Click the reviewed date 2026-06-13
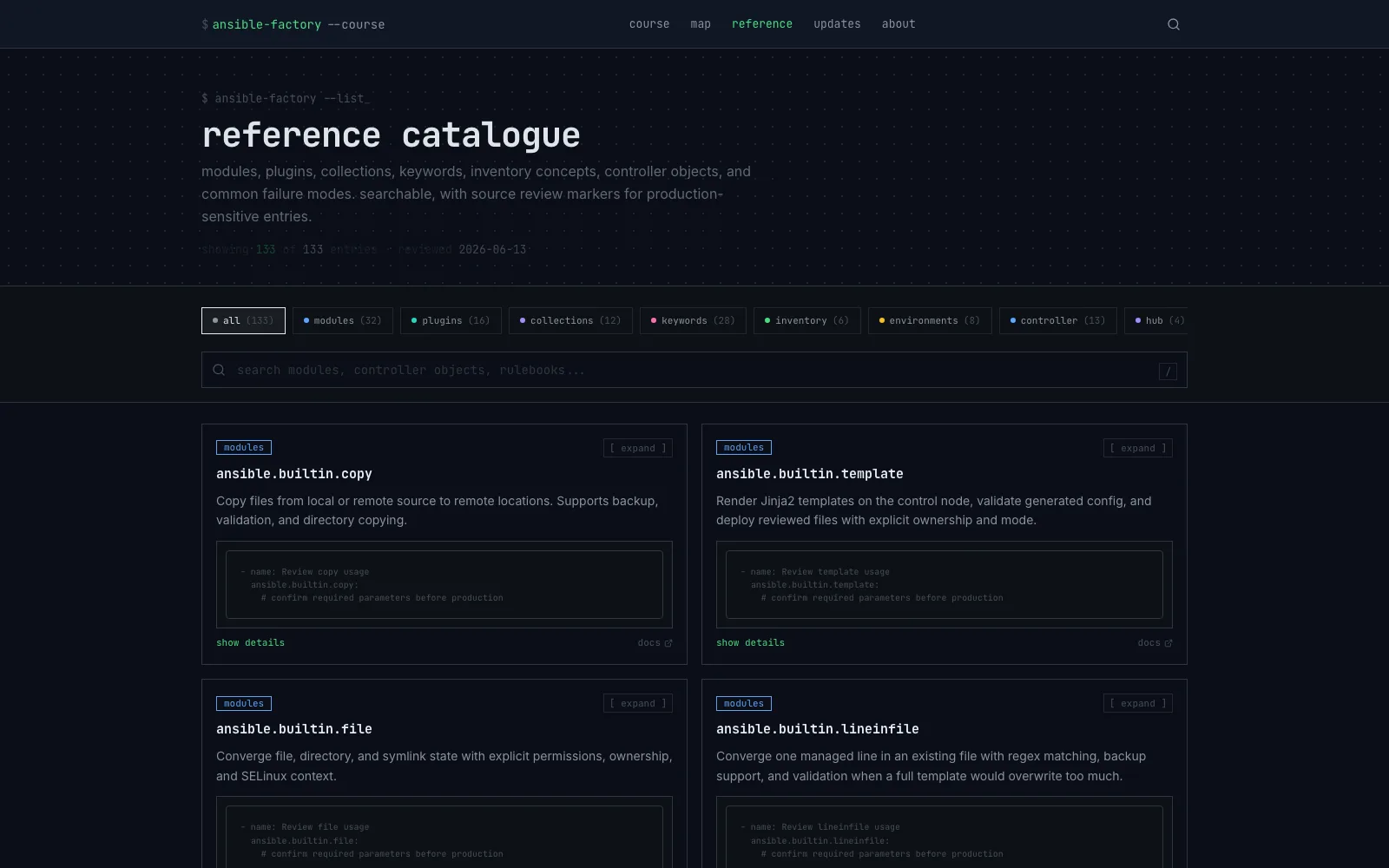This screenshot has width=1389, height=868. 492,249
